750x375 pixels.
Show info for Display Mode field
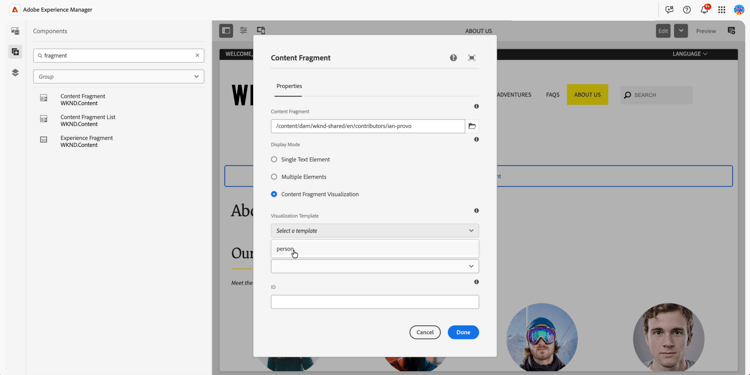[x=476, y=140]
